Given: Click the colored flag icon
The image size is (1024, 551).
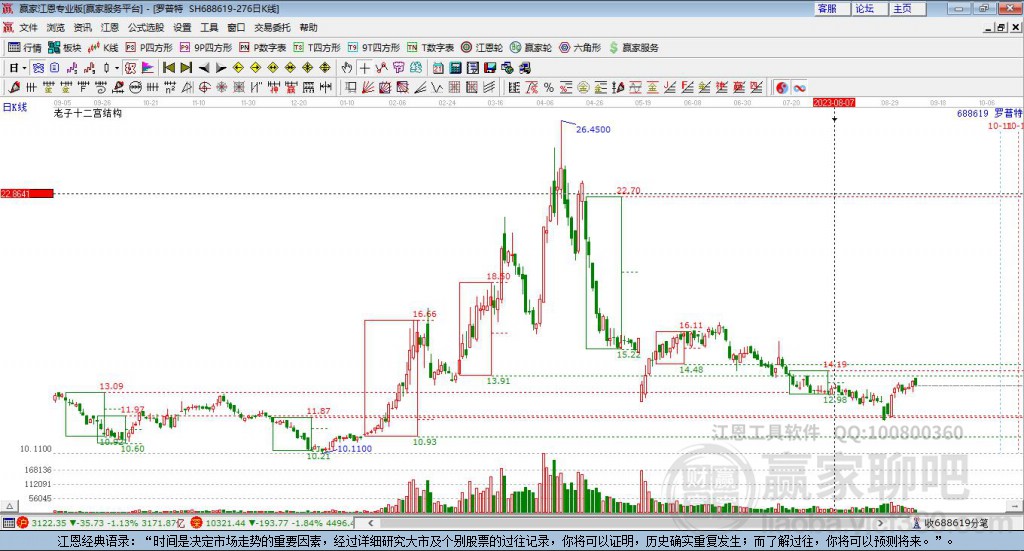Looking at the screenshot, I should tap(148, 68).
